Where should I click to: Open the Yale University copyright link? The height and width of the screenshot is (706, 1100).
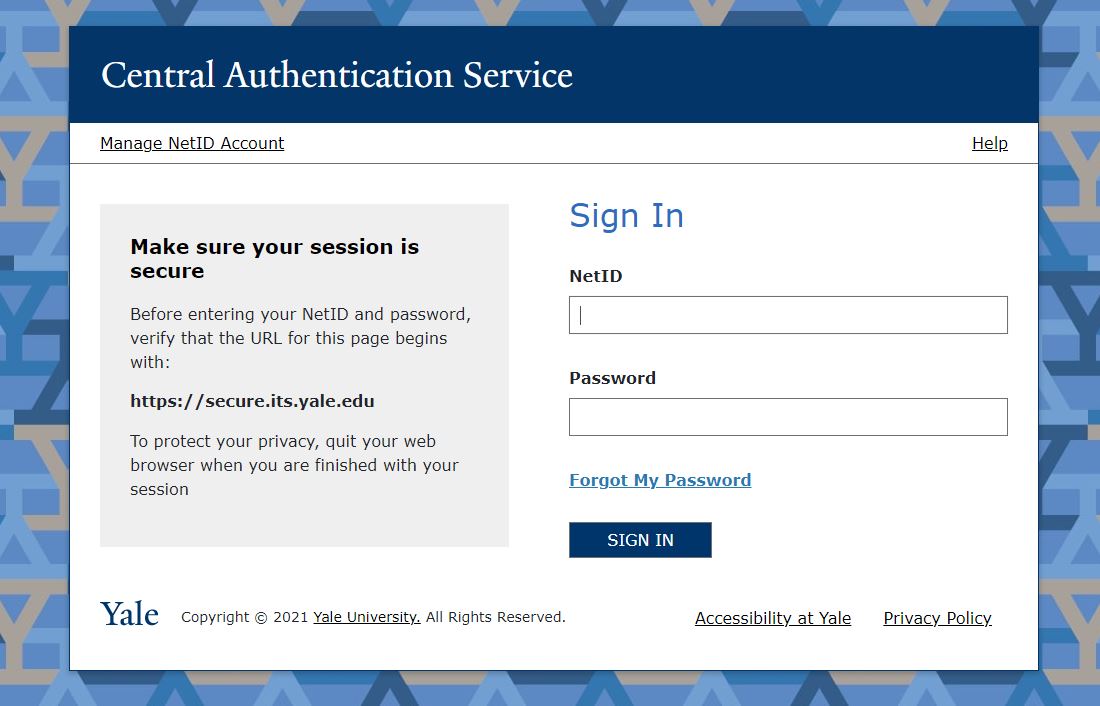pyautogui.click(x=365, y=617)
